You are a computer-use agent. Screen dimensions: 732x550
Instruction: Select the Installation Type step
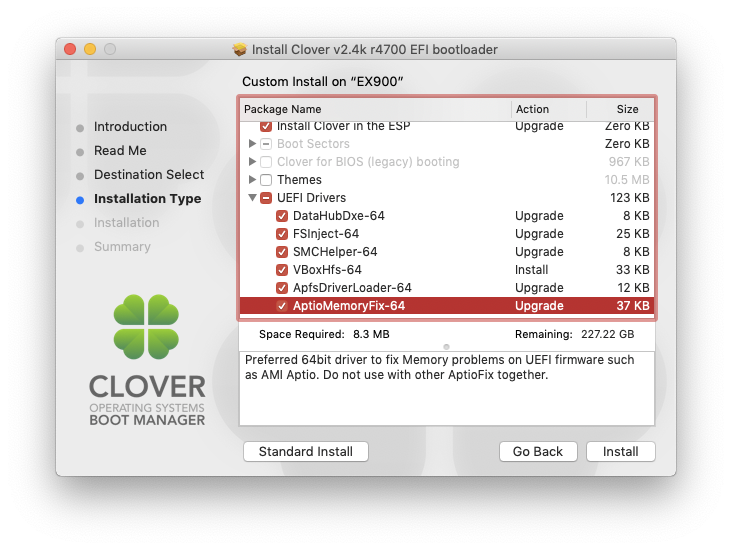coord(148,199)
